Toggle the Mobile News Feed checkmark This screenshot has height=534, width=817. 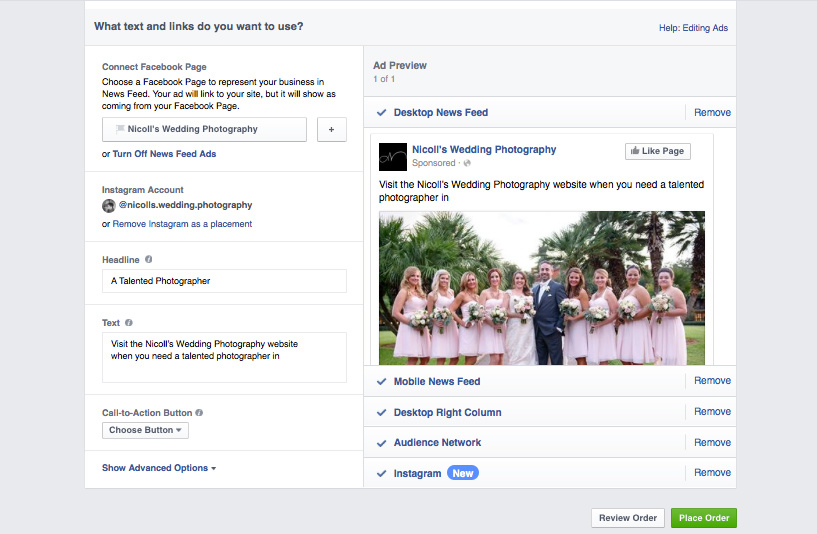click(381, 381)
